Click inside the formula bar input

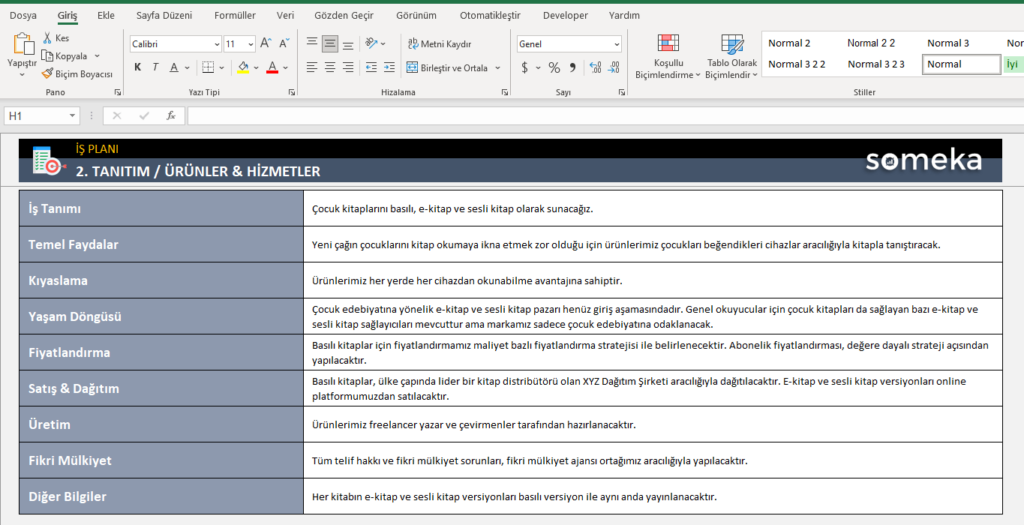(x=600, y=116)
